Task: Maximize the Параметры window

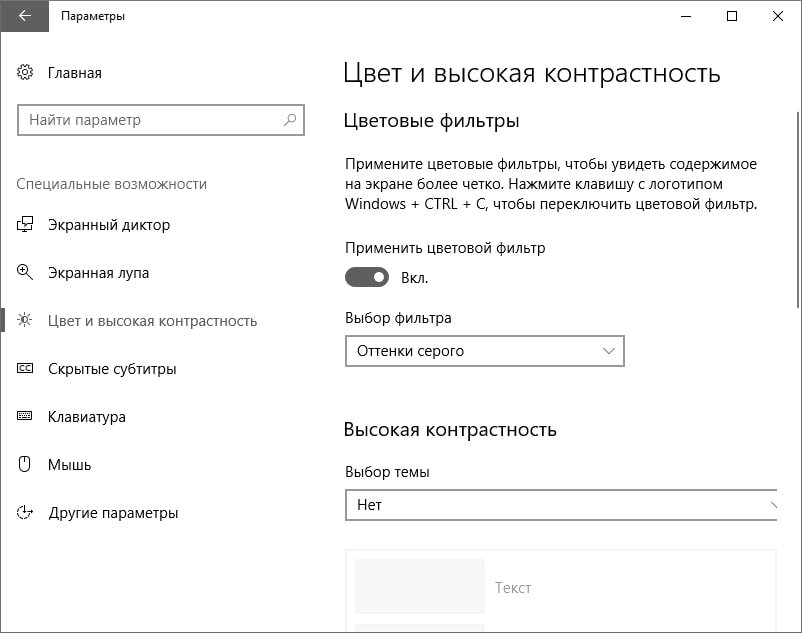Action: pos(732,16)
